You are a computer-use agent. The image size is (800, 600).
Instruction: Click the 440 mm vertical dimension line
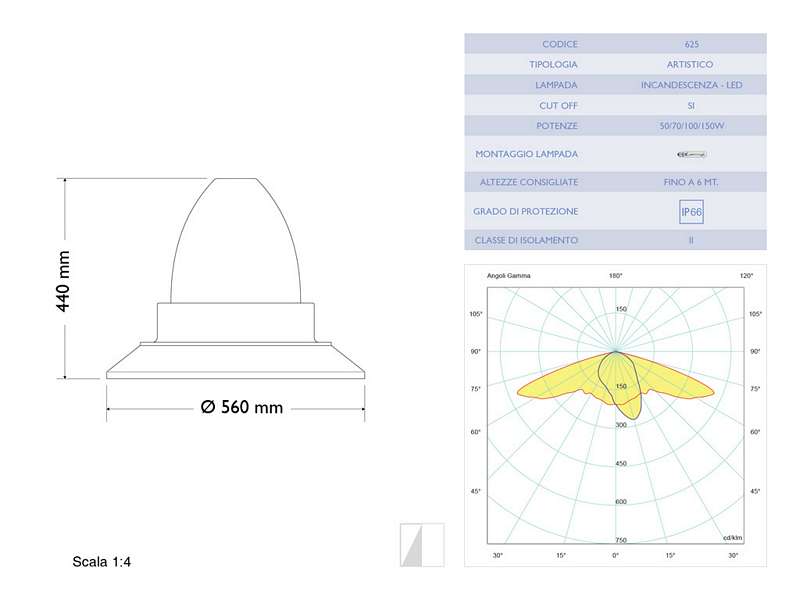pos(65,280)
